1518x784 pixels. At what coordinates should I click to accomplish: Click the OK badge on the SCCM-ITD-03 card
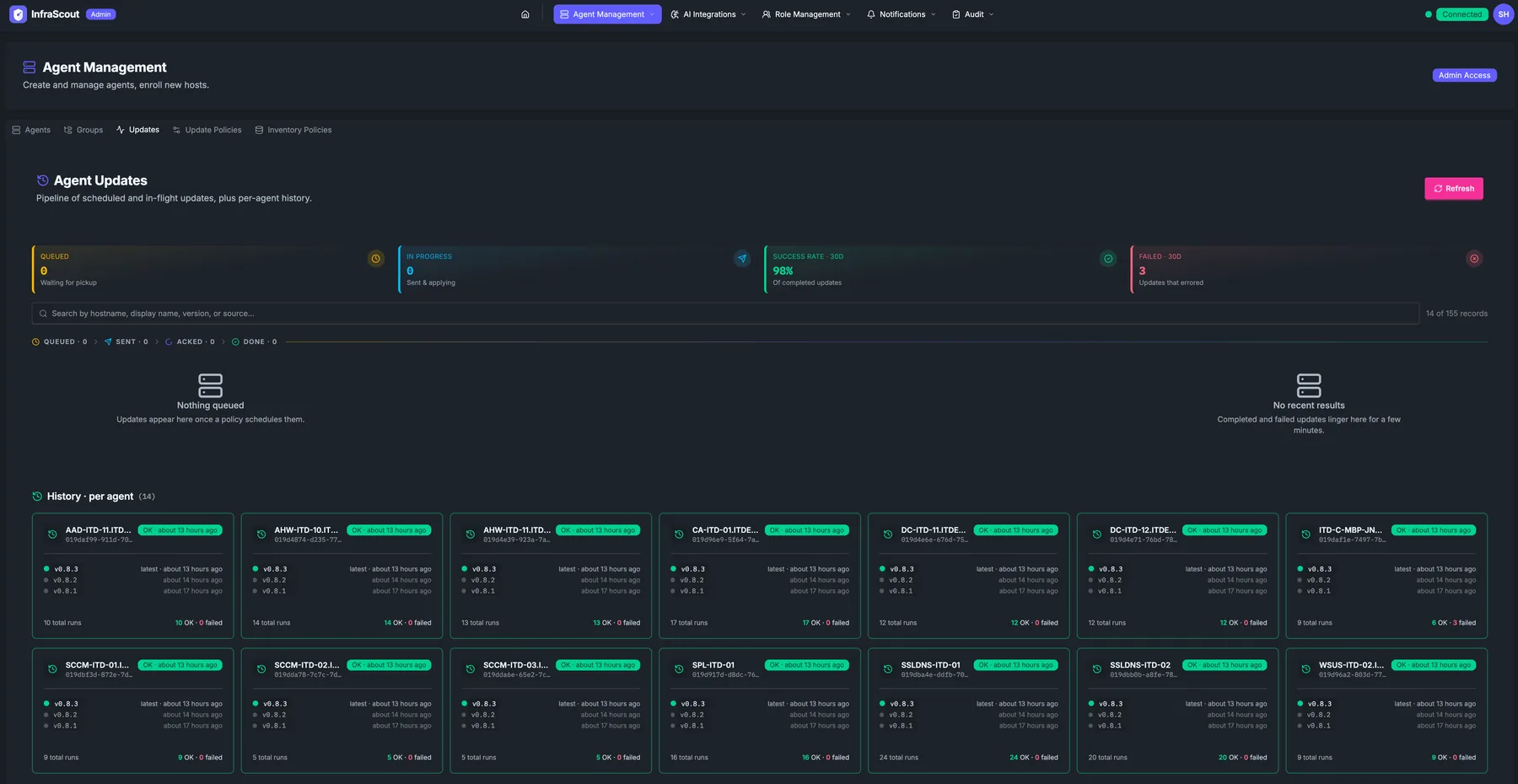598,665
